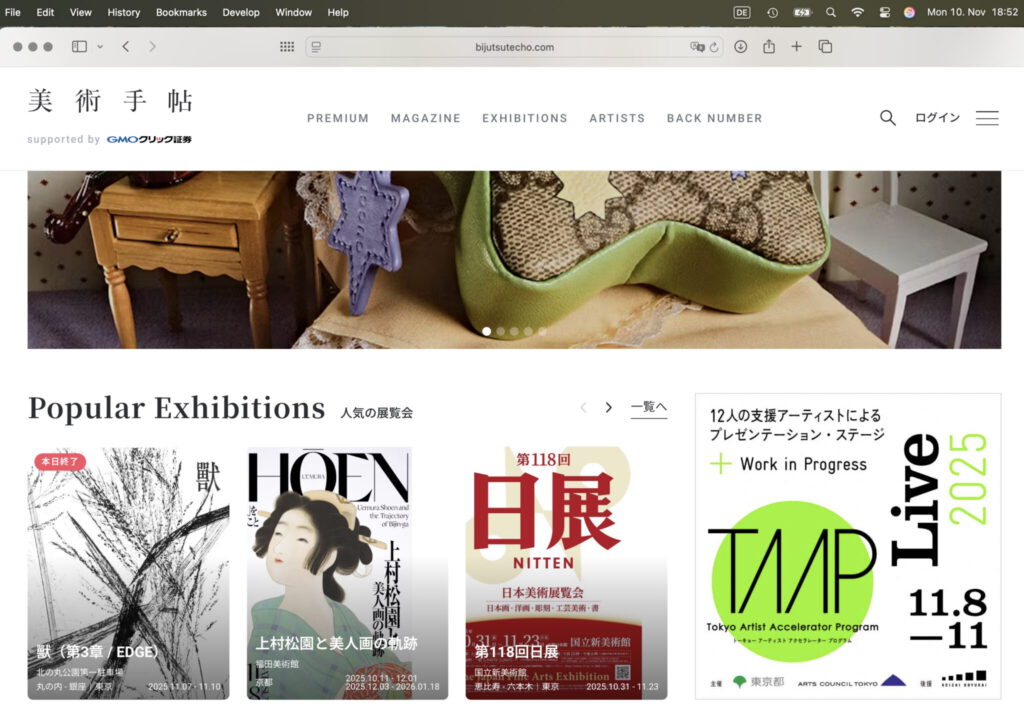Viewport: 1024px width, 710px height.
Task: Open the site search magnifying glass
Action: 888,117
